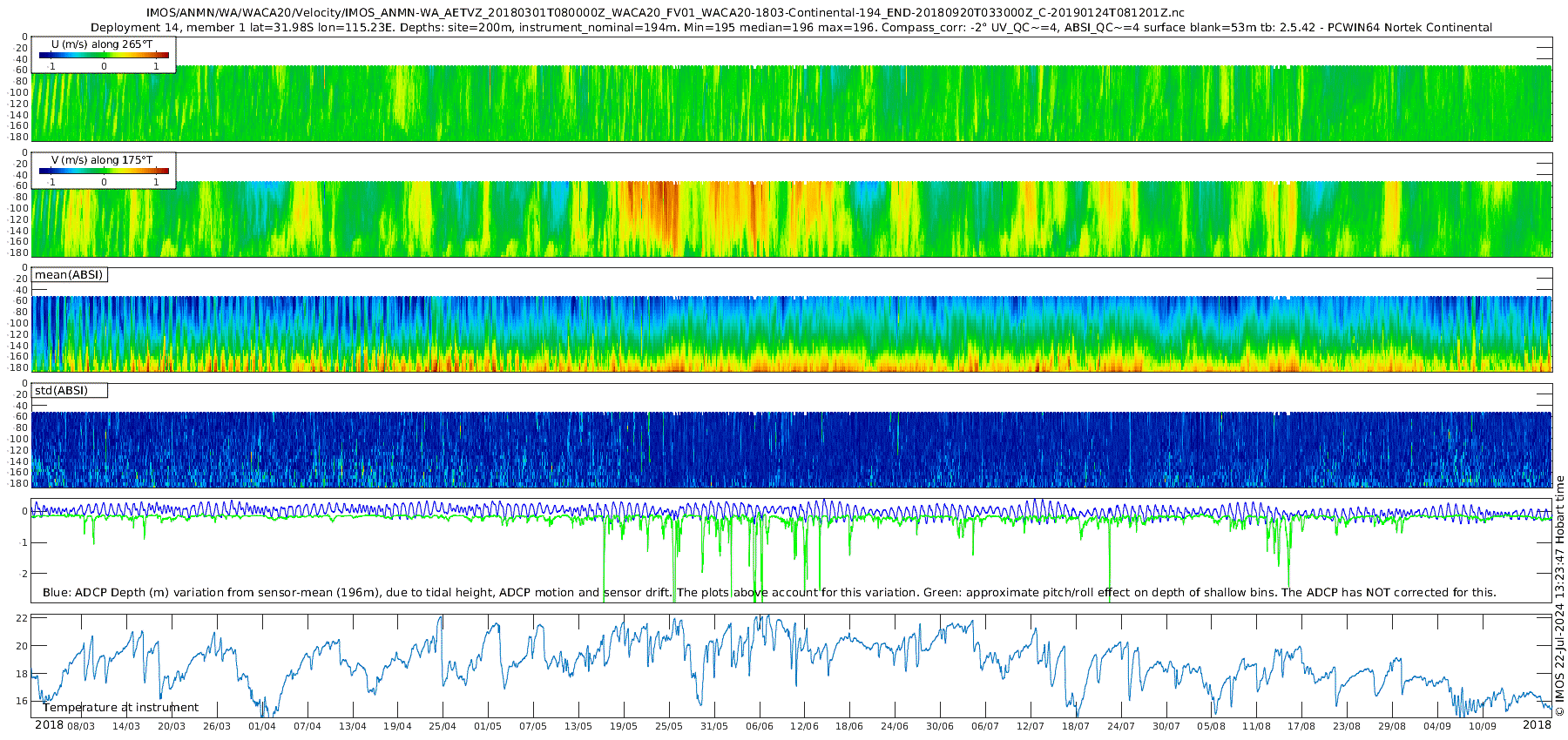Click the -180 depth tick of the U velocity panel
Screen dimensions: 1568x740
point(19,137)
